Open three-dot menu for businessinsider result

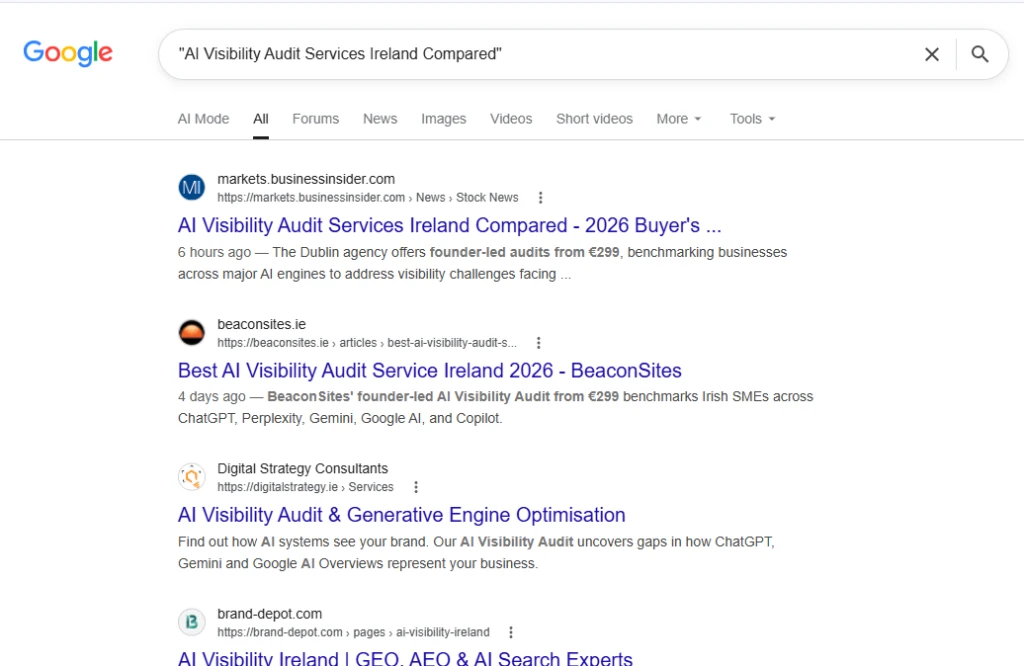click(540, 197)
